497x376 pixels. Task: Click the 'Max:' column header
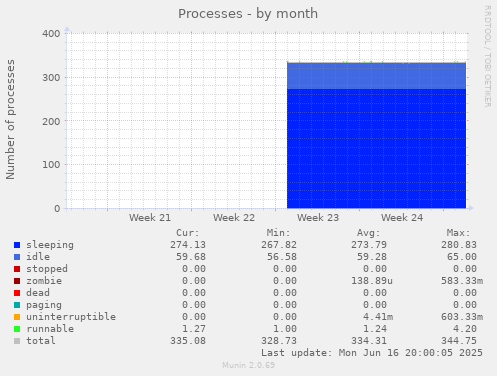459,233
